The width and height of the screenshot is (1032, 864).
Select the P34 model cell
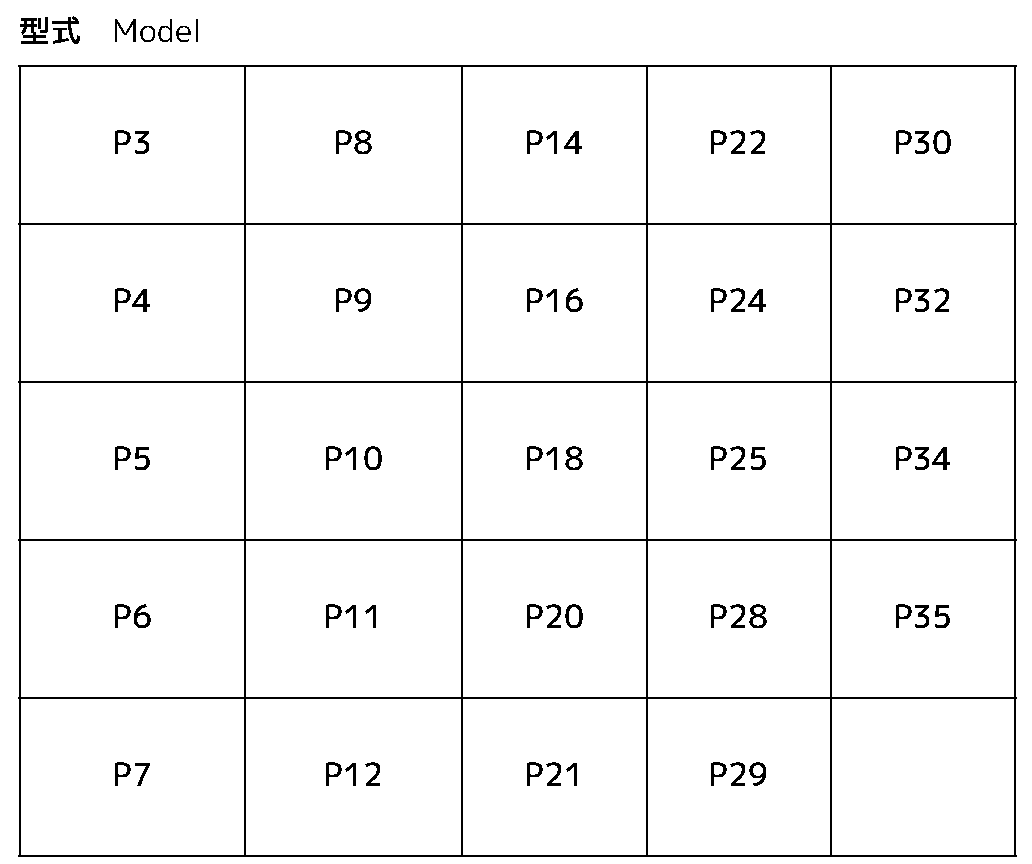coord(923,460)
